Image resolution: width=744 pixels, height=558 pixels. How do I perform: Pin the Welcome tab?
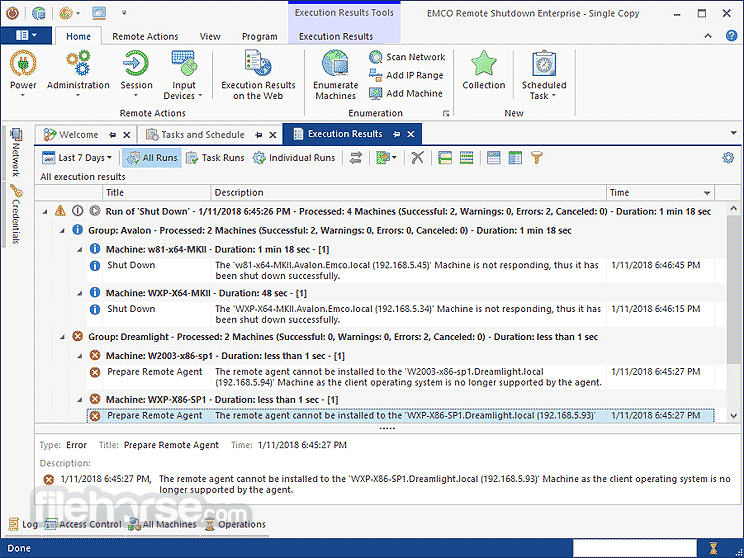[x=112, y=135]
